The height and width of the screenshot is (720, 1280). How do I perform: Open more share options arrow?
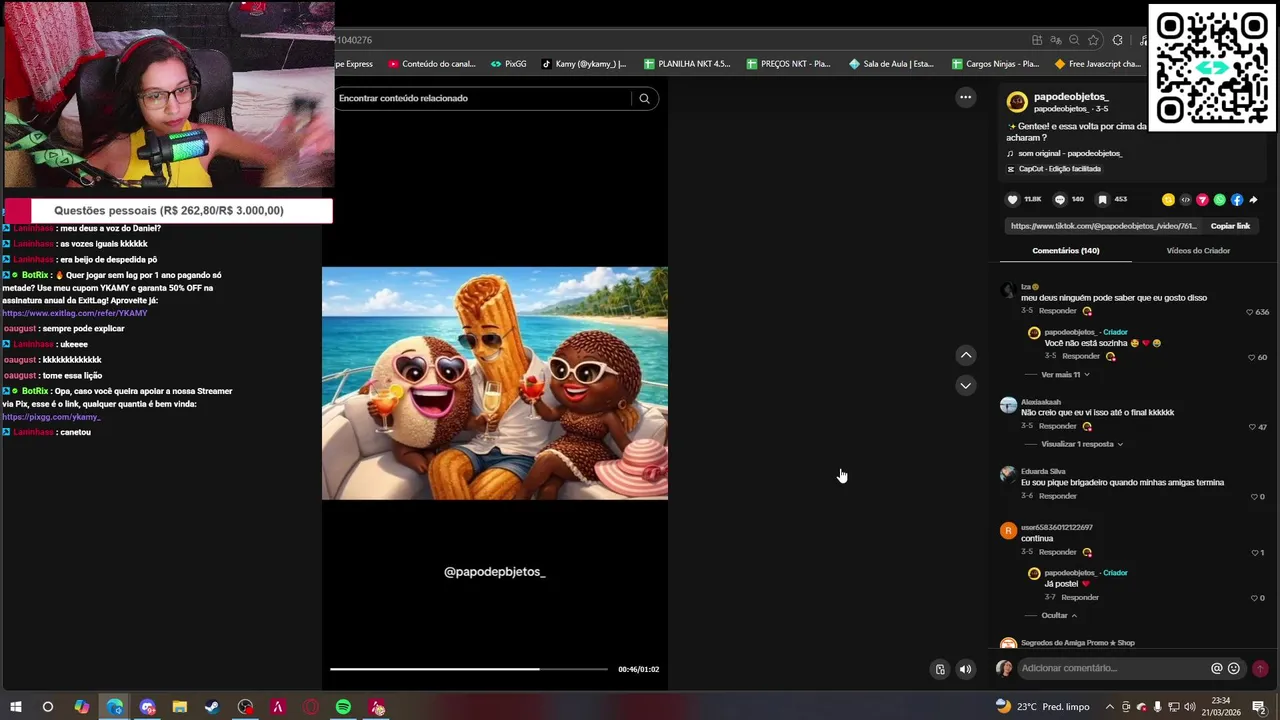(x=1253, y=200)
